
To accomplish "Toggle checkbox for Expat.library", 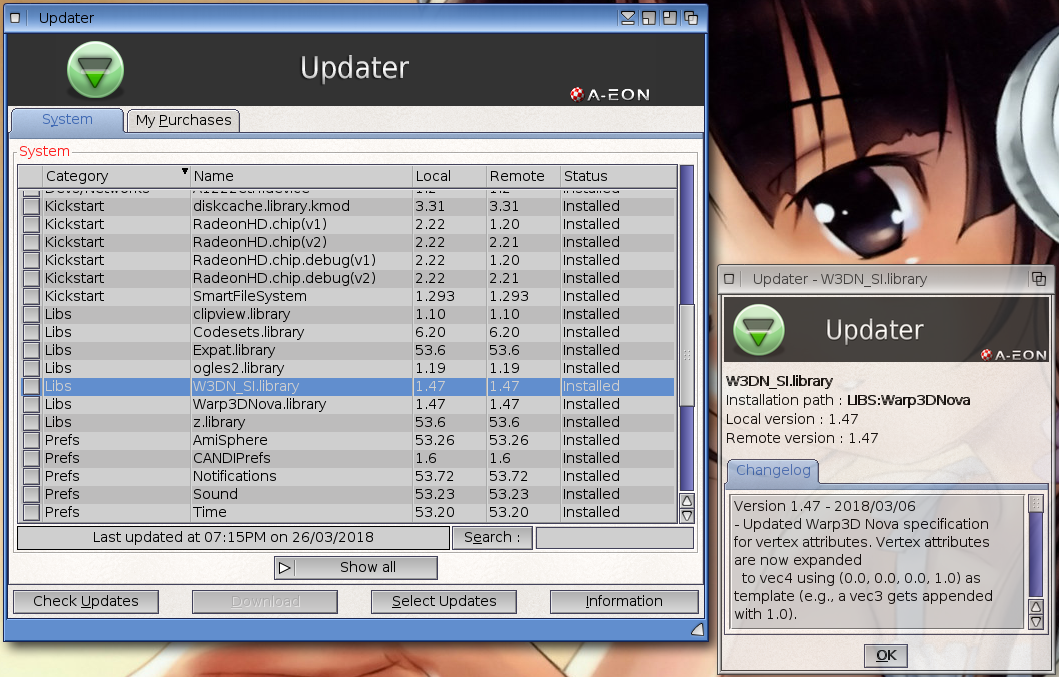I will [31, 350].
